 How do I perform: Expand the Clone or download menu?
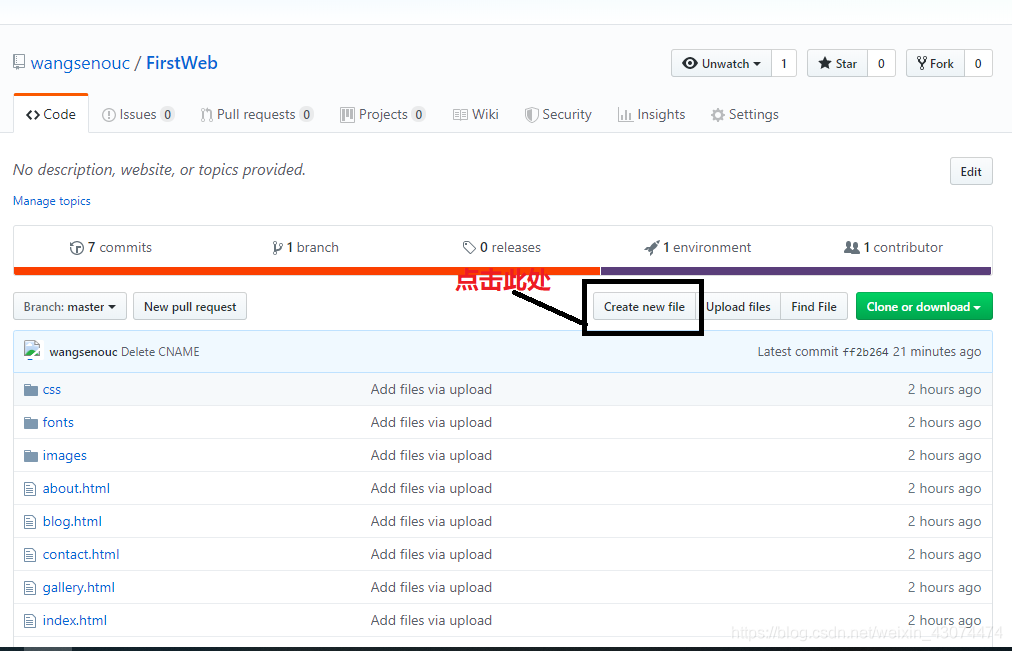click(x=924, y=306)
